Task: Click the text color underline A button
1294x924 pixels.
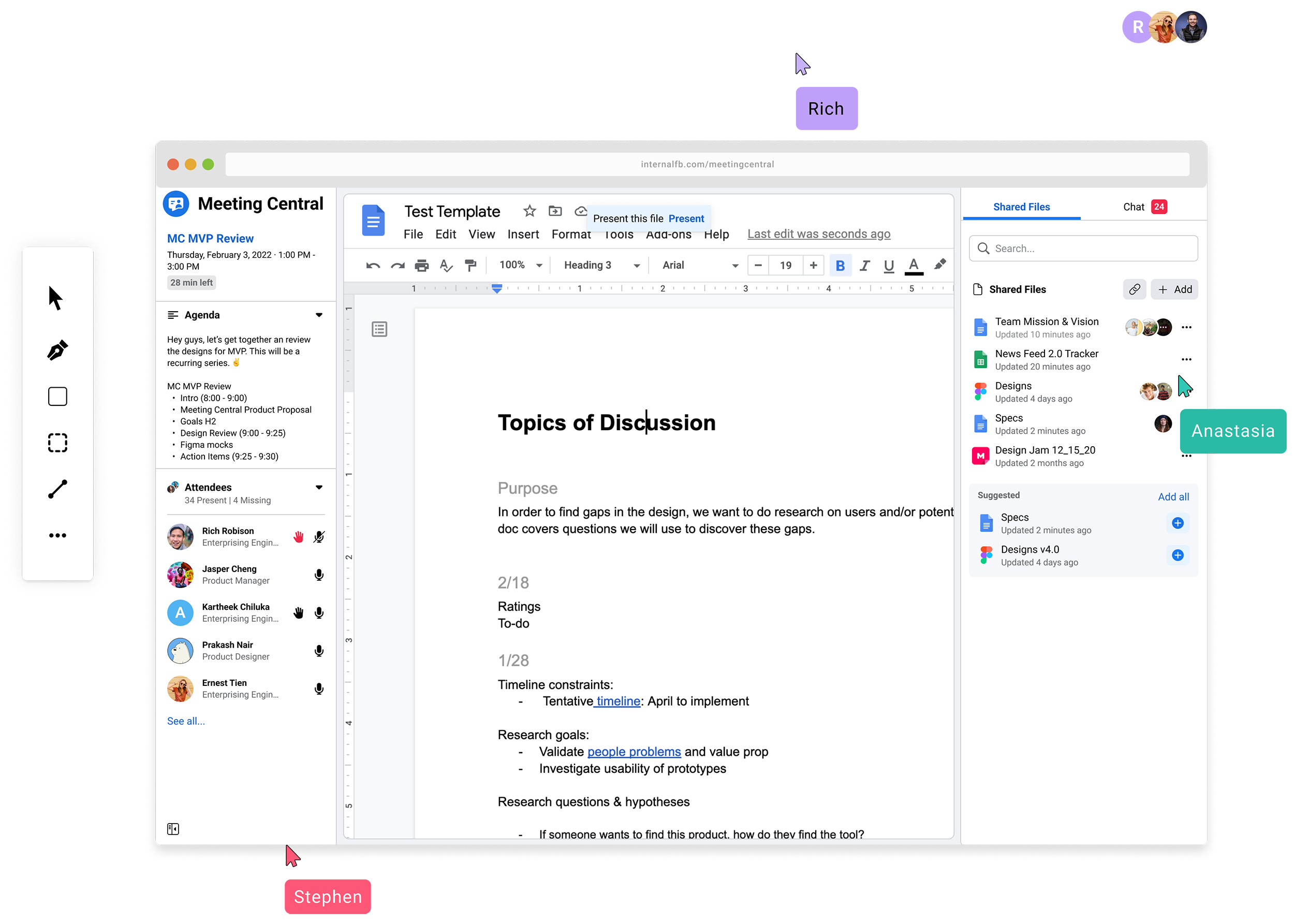Action: 914,265
